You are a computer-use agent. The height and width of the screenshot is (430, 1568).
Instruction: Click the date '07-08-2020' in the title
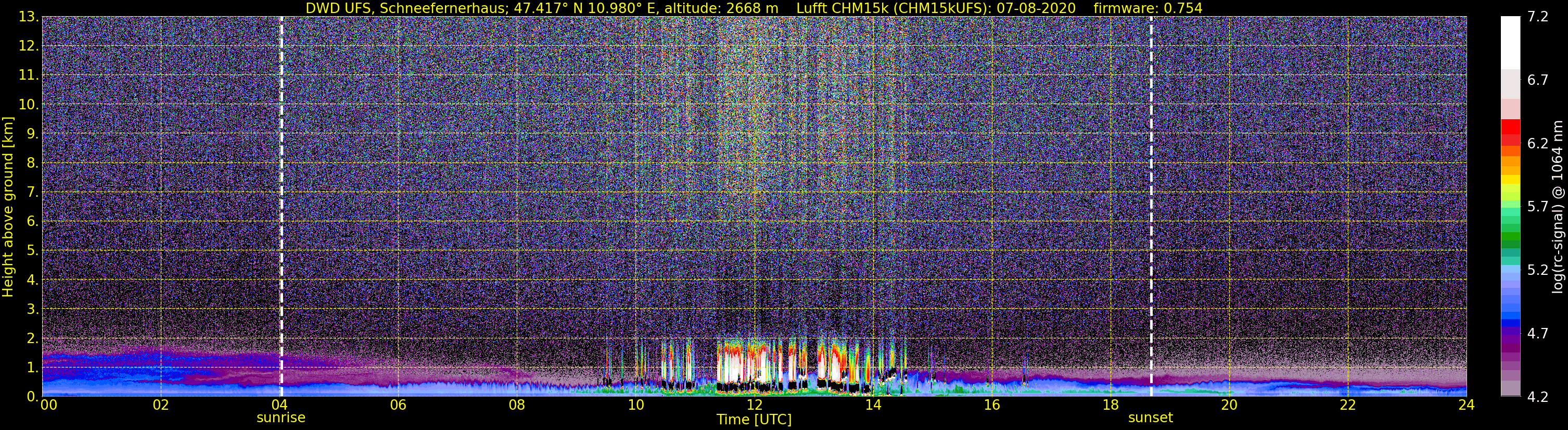pyautogui.click(x=1037, y=8)
